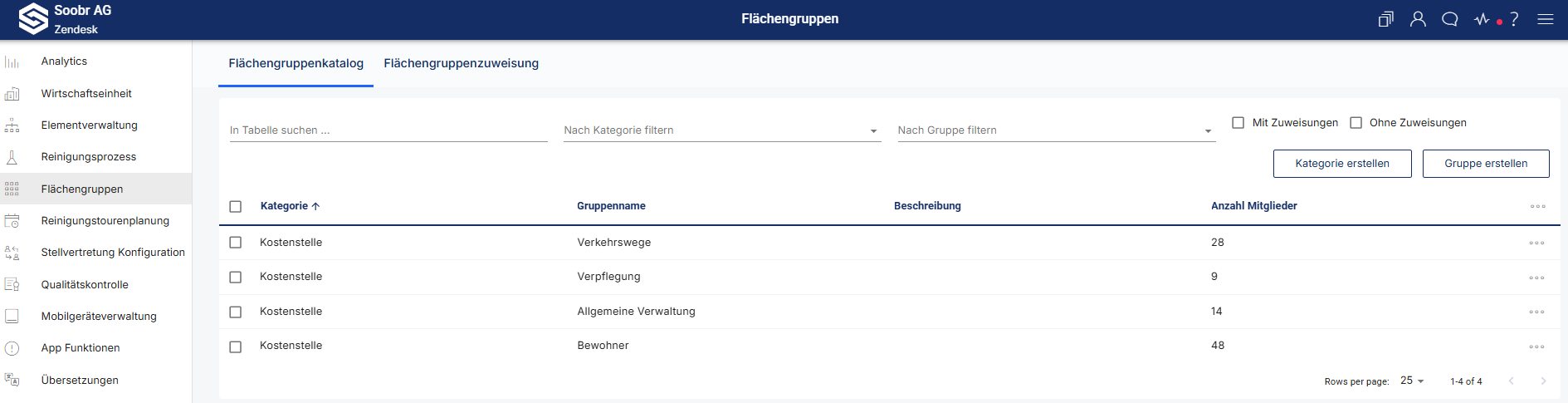This screenshot has width=1568, height=403.
Task: Click the activity pulse icon
Action: (x=1483, y=19)
